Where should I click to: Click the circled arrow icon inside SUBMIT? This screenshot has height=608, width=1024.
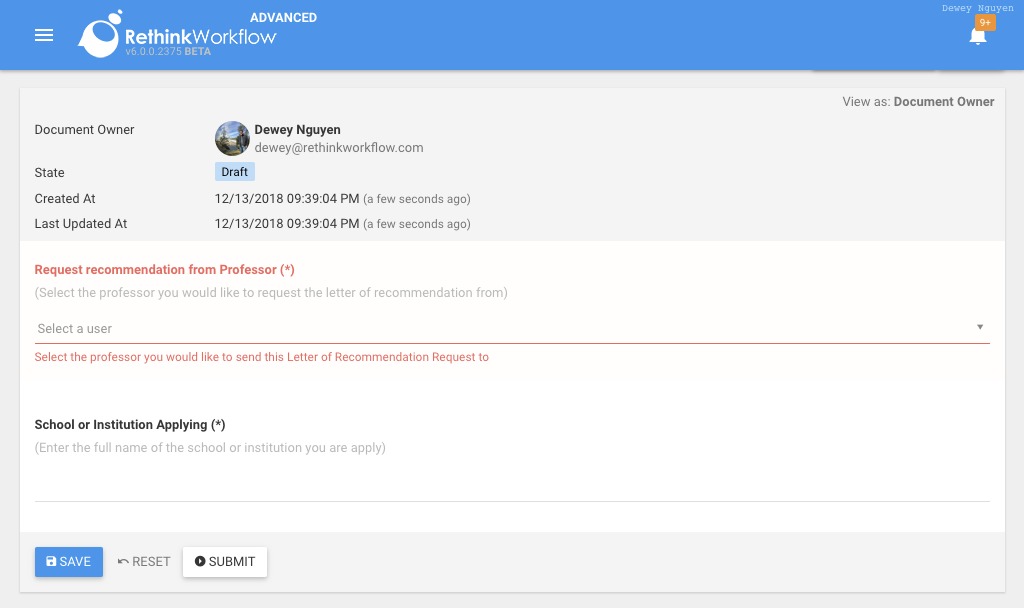200,561
